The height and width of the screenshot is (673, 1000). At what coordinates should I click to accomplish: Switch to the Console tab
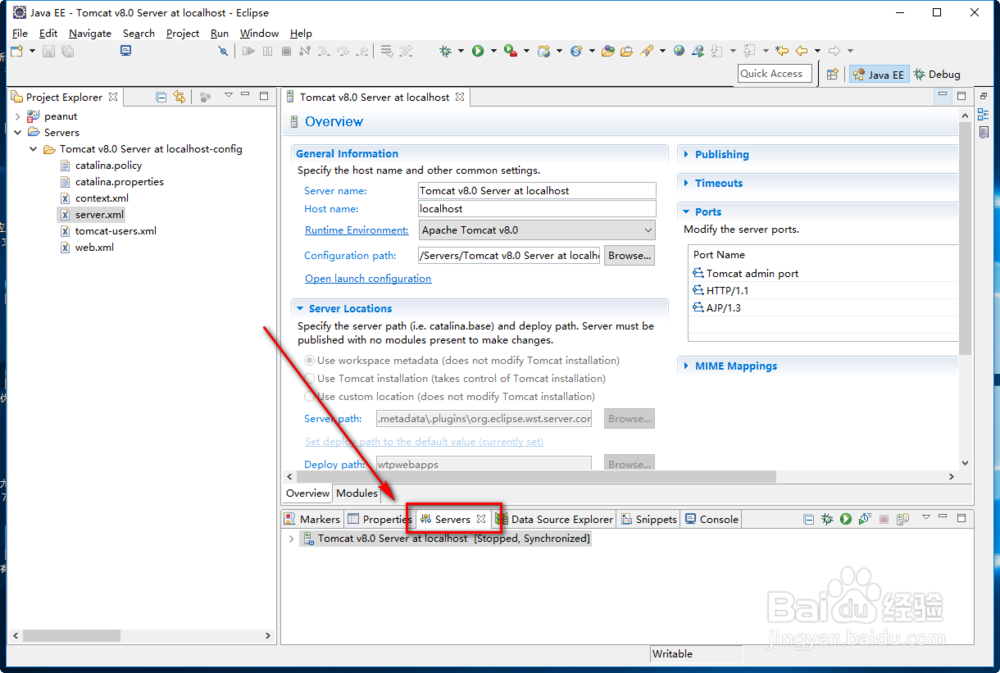[x=712, y=519]
